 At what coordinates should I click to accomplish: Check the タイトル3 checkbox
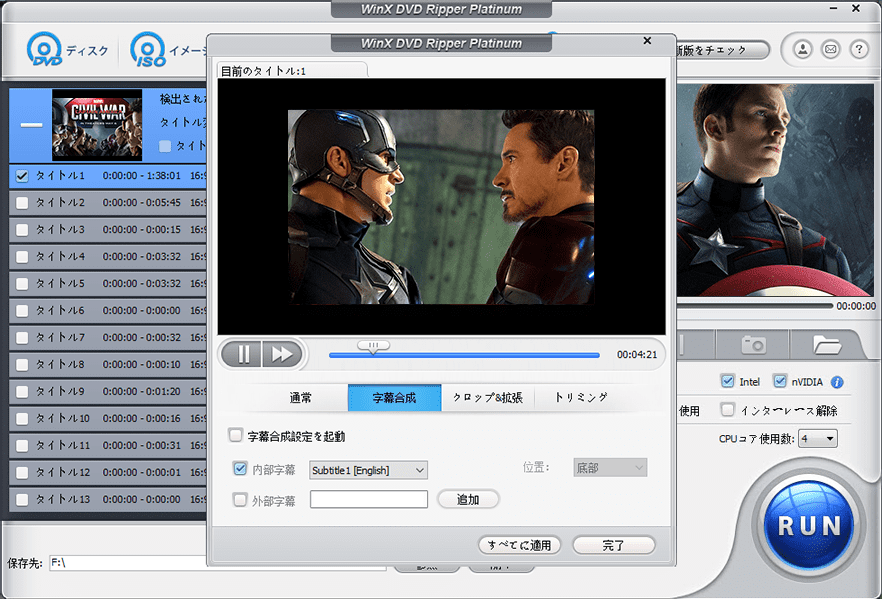tap(22, 230)
